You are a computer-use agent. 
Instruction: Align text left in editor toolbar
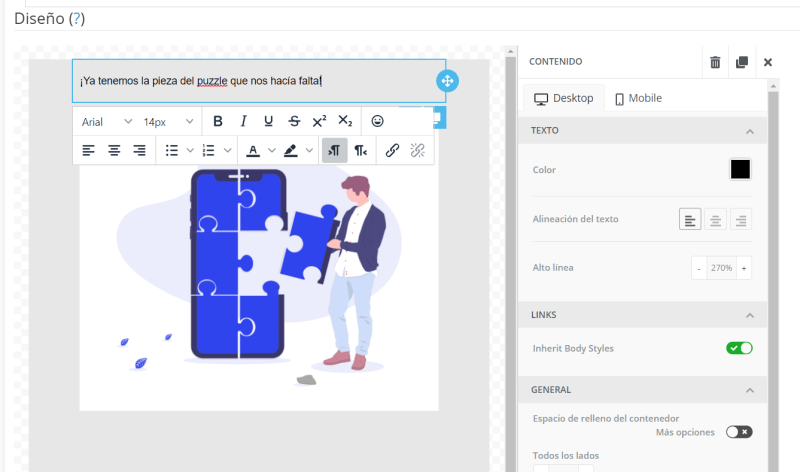pos(88,151)
